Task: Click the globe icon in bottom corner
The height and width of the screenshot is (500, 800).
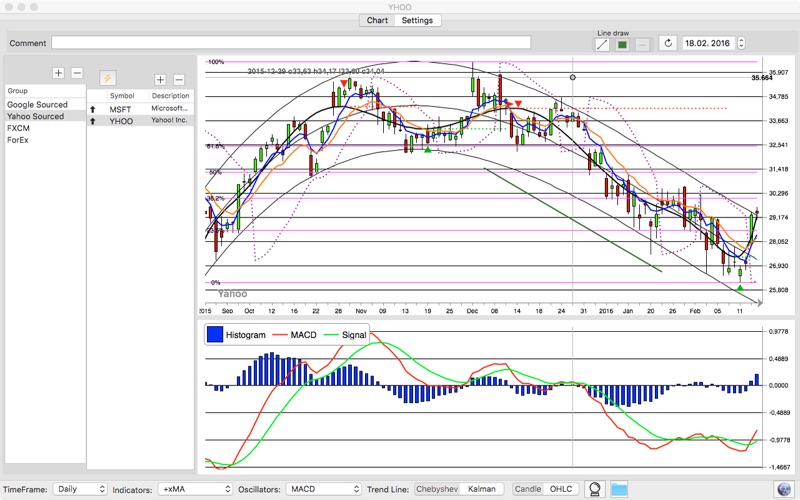Action: (782, 489)
